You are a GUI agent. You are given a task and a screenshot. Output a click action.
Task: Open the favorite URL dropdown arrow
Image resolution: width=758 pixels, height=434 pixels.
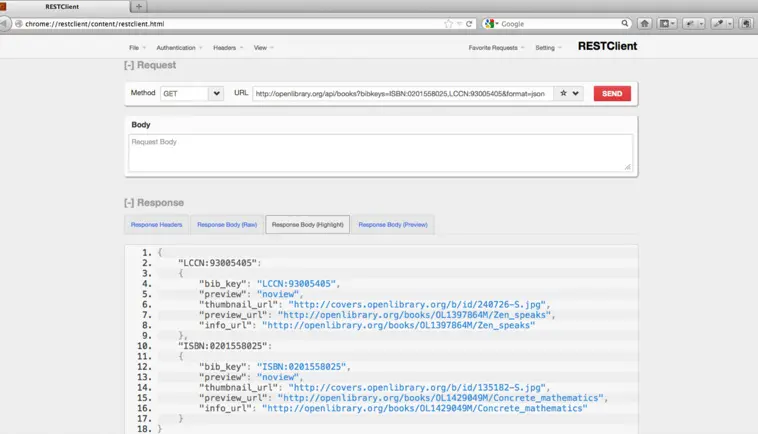(575, 93)
